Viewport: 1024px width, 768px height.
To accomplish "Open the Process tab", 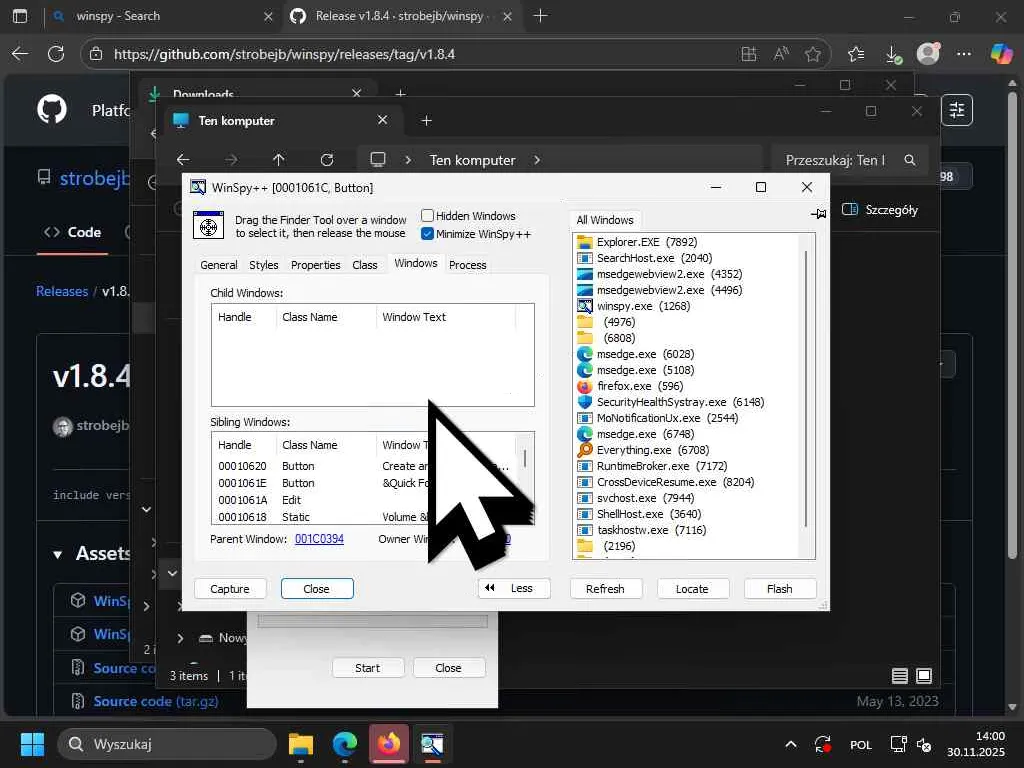I will tap(468, 264).
